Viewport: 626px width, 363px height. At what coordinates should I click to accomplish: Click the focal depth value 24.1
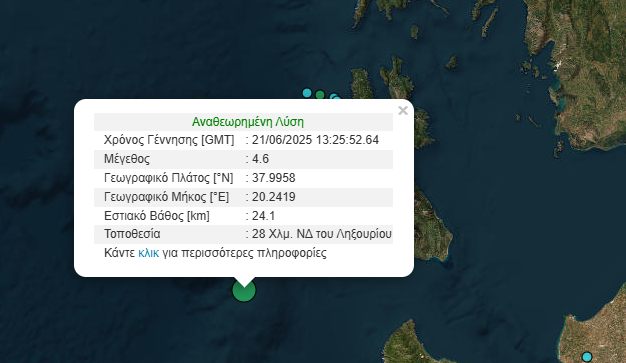click(263, 216)
